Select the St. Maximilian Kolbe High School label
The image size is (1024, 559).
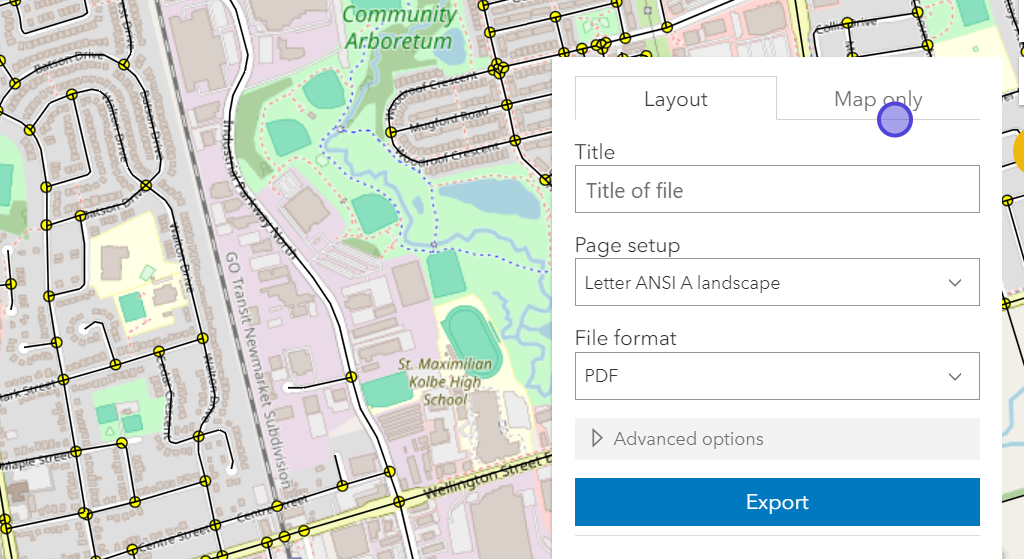pyautogui.click(x=445, y=381)
